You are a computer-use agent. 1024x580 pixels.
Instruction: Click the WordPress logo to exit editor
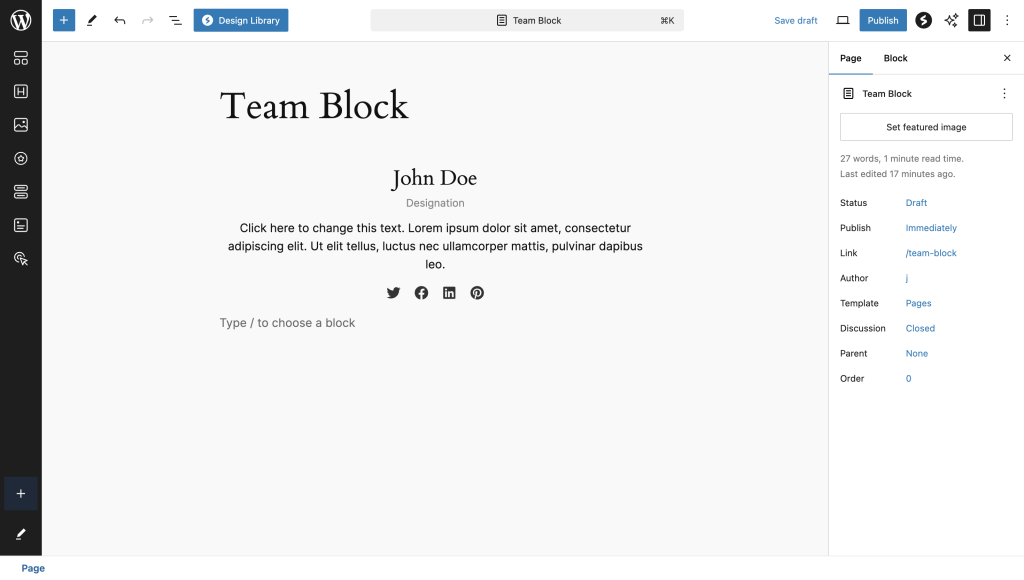[x=20, y=20]
